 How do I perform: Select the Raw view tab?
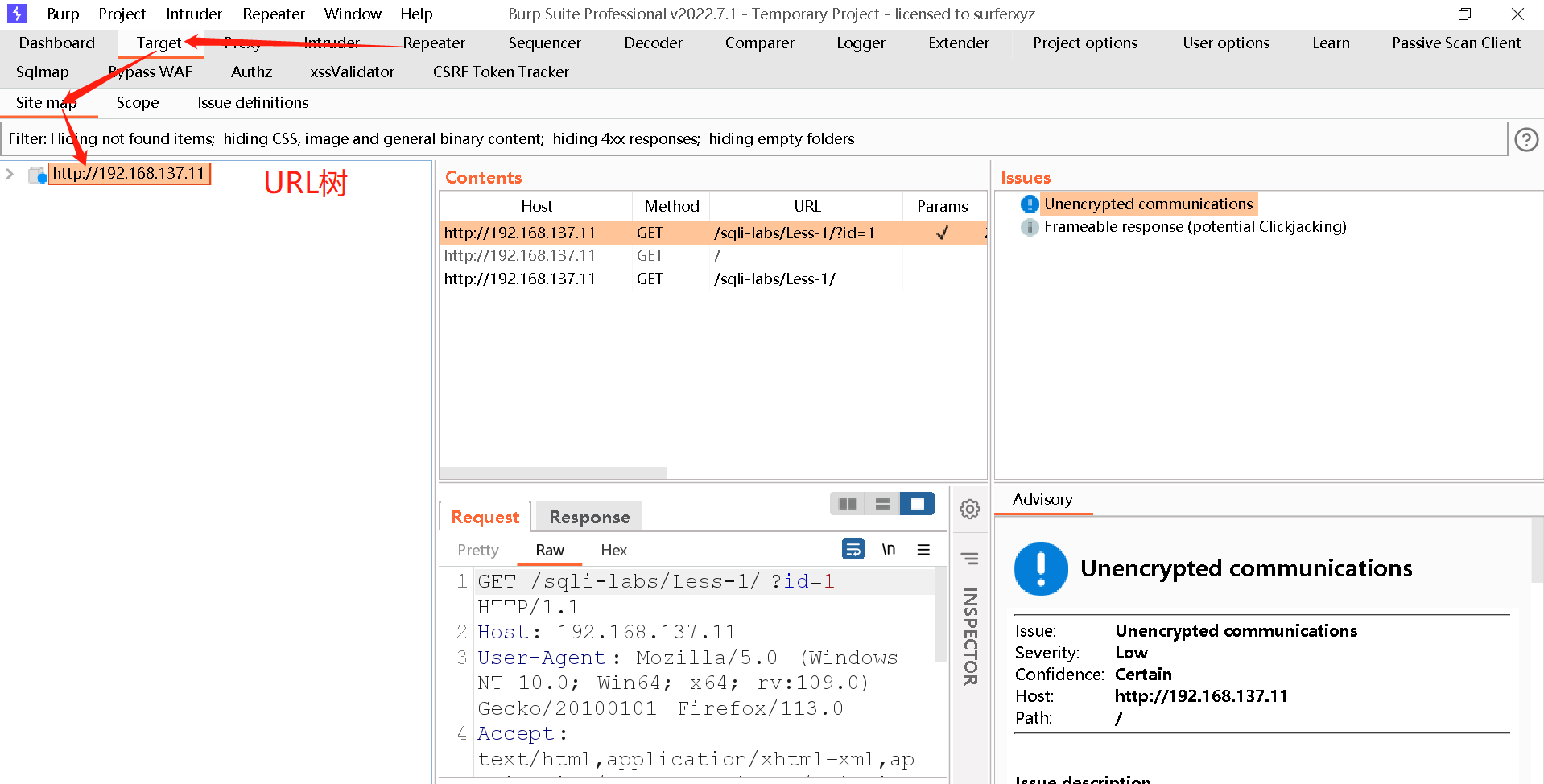tap(550, 550)
